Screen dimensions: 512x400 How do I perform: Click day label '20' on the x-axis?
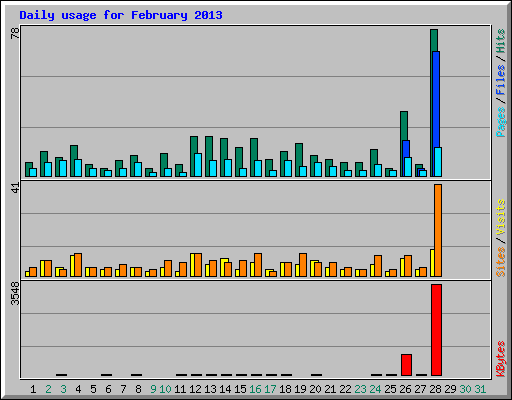coord(315,389)
